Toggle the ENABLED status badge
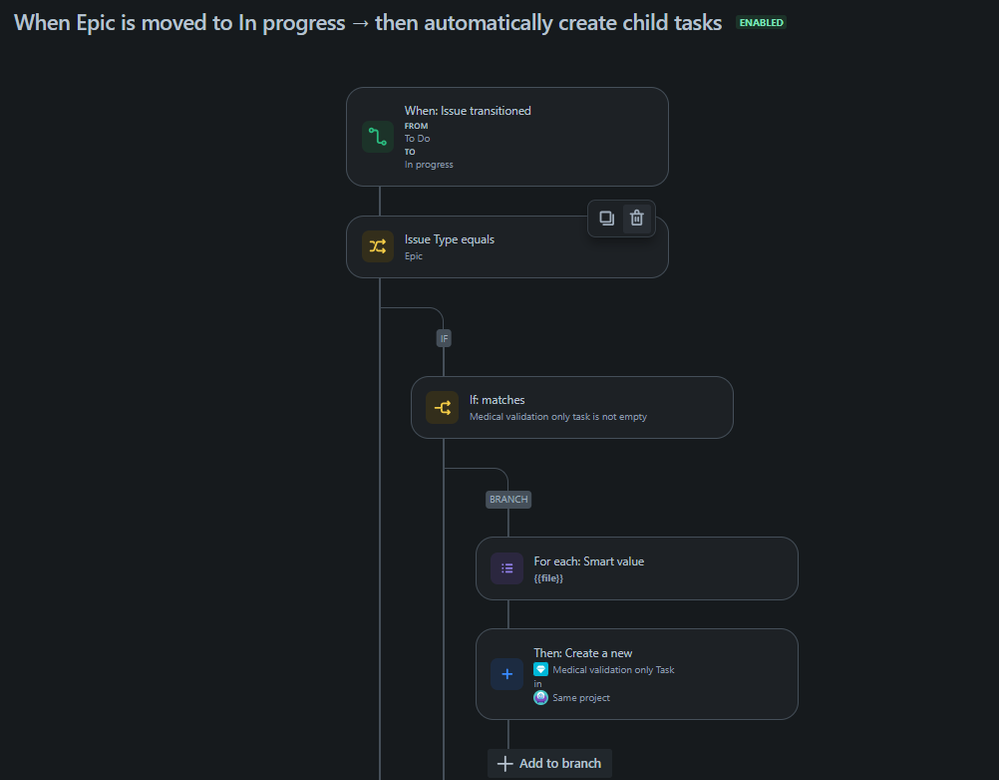999x780 pixels. point(760,21)
